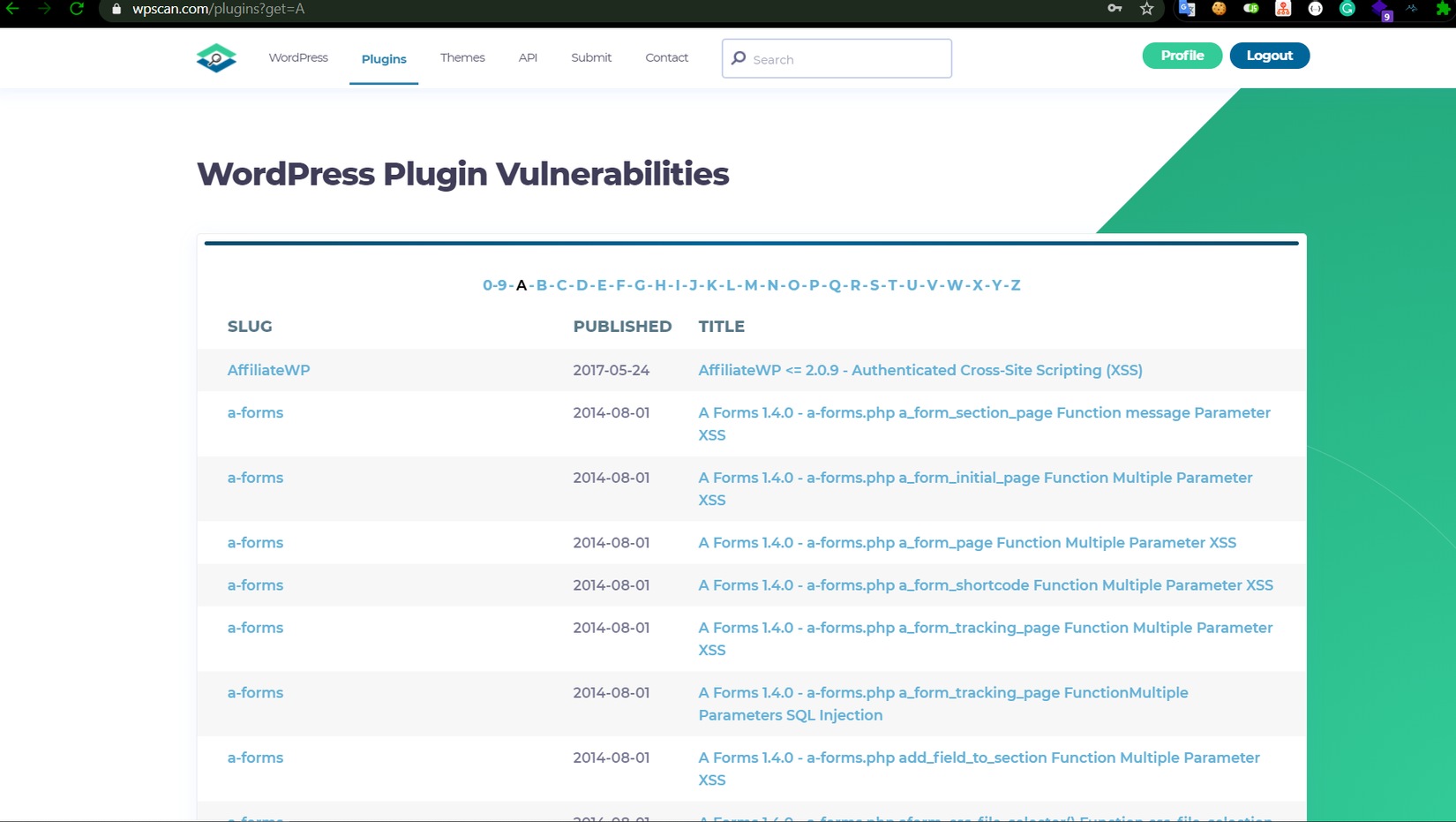Viewport: 1456px width, 822px height.
Task: Click the WPScan logo icon
Action: click(216, 58)
